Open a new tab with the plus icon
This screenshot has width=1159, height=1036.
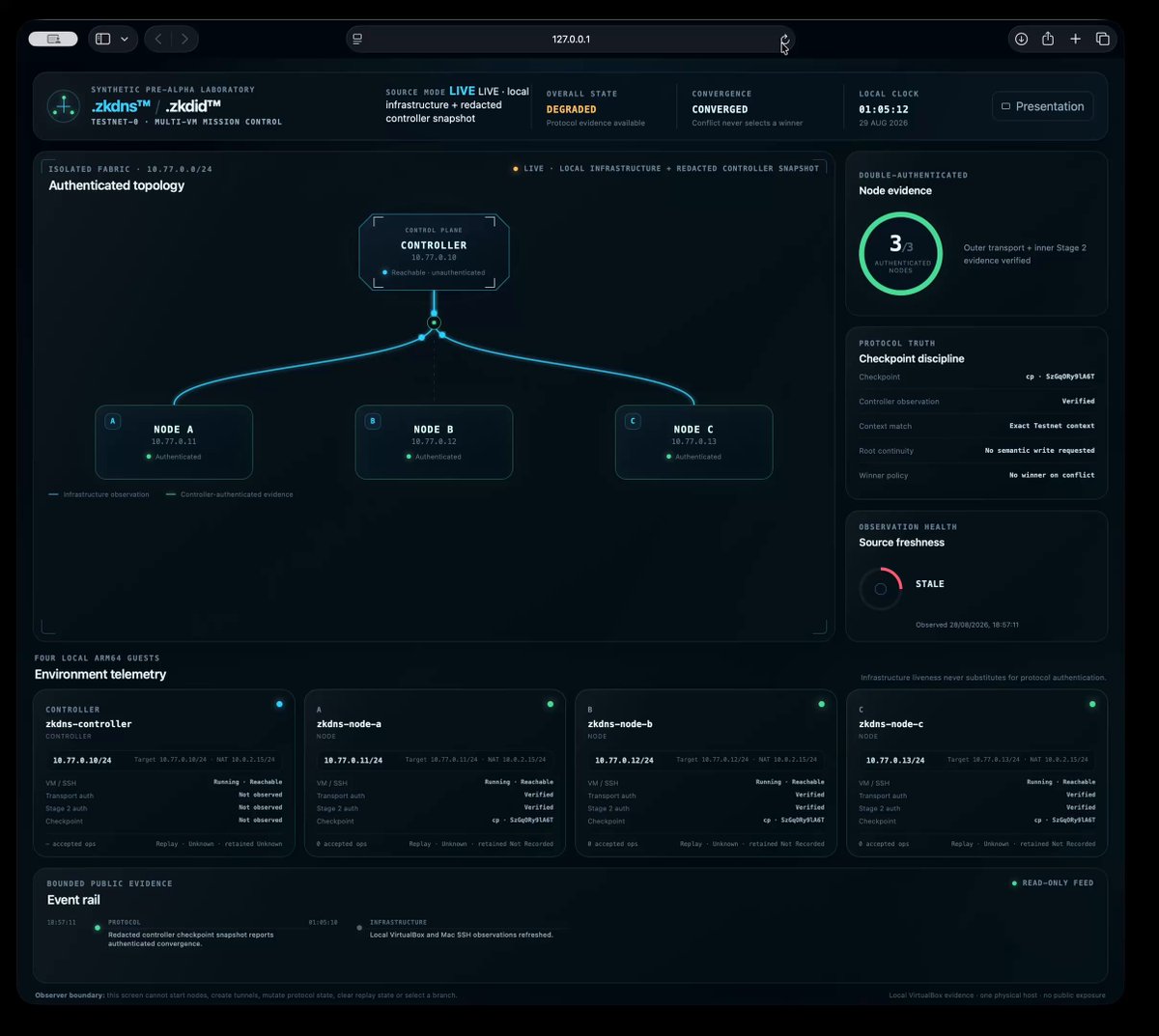pyautogui.click(x=1075, y=39)
